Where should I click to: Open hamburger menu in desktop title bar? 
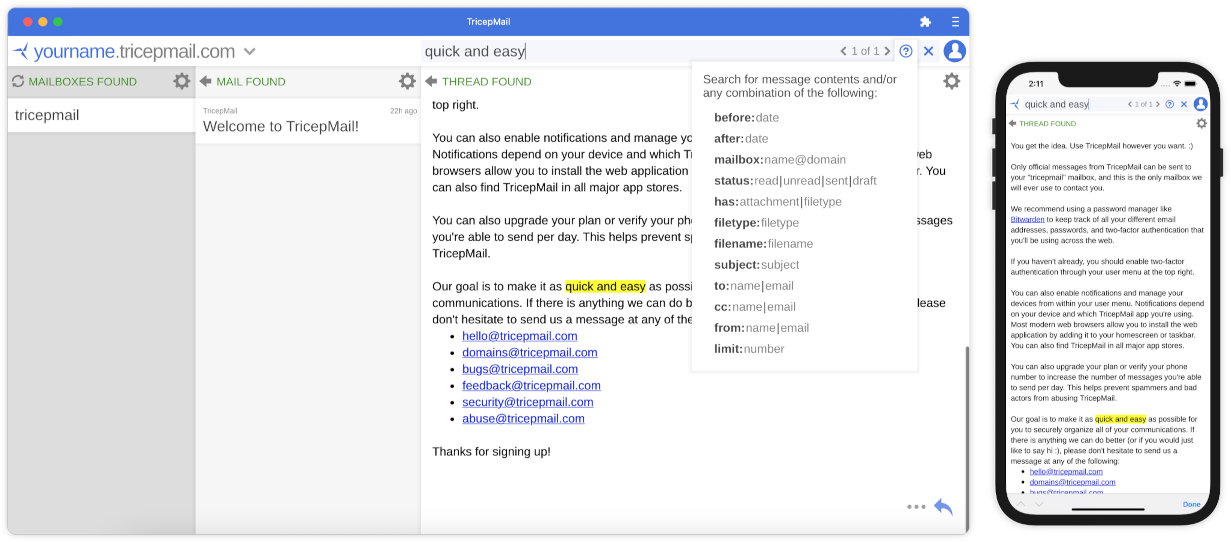[x=955, y=22]
